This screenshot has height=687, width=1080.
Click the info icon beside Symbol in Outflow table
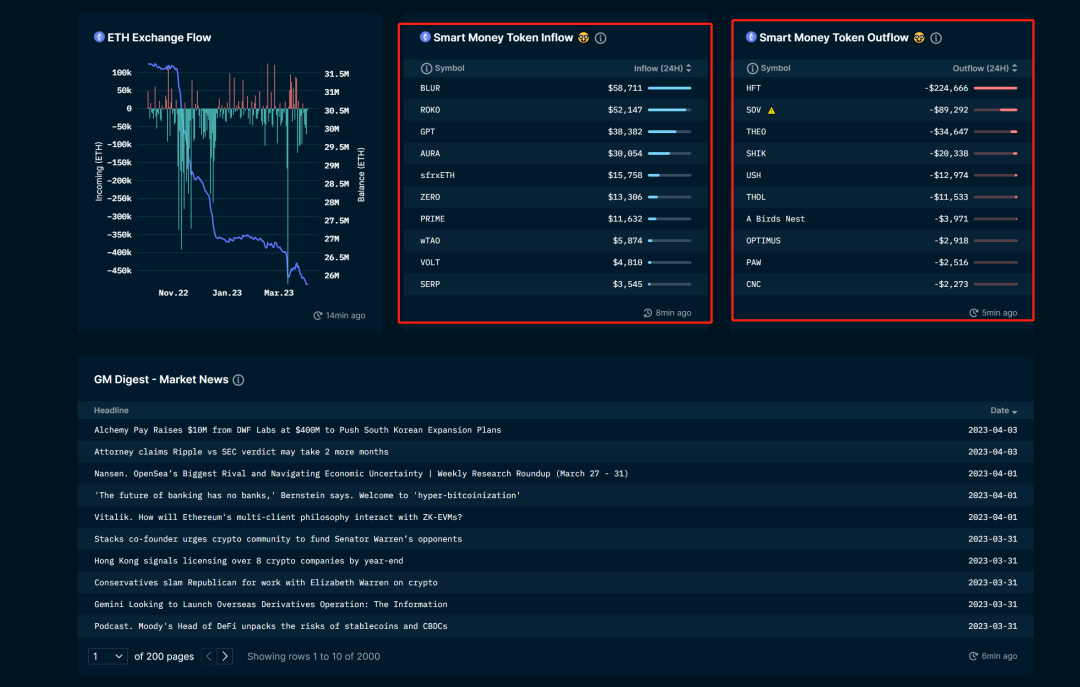[752, 68]
